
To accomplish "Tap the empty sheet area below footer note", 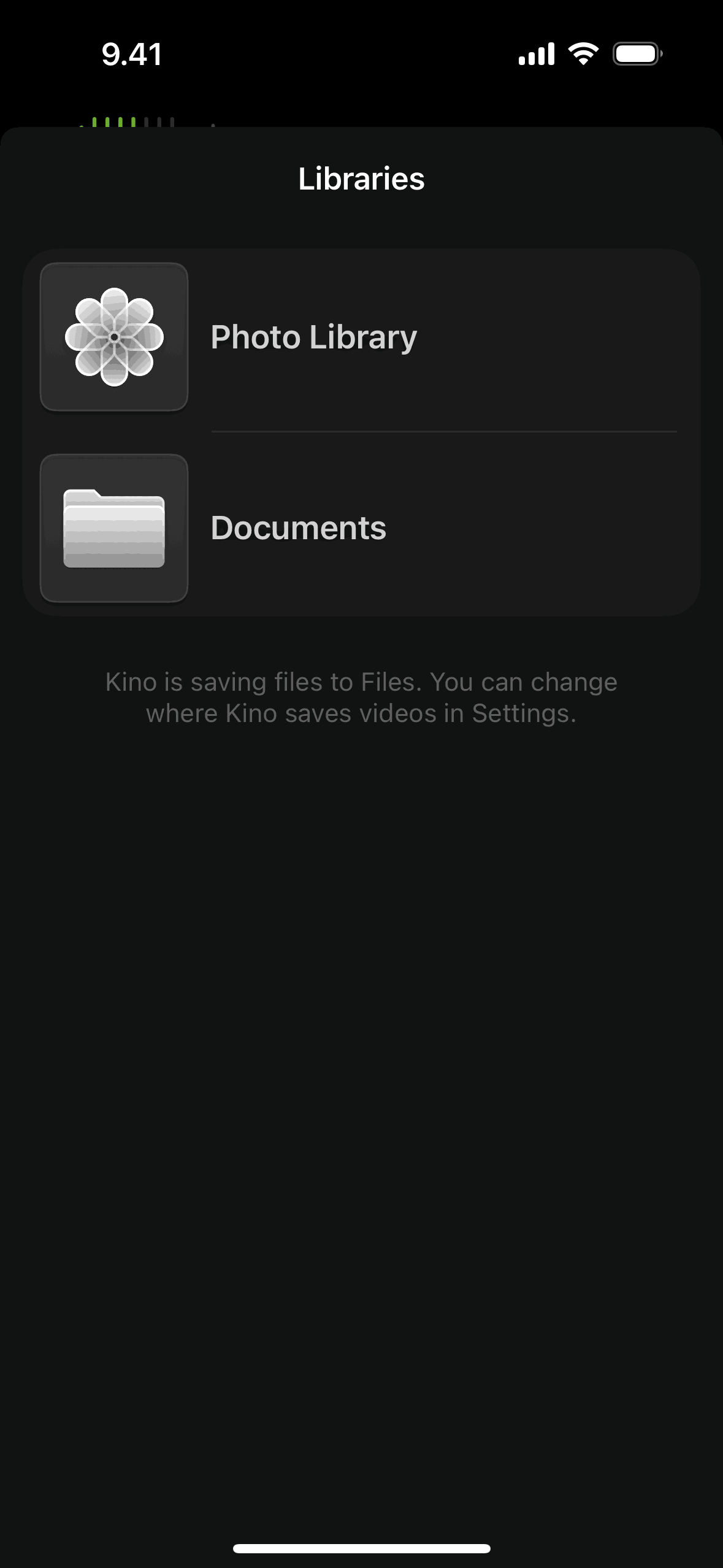I will coord(362,1104).
